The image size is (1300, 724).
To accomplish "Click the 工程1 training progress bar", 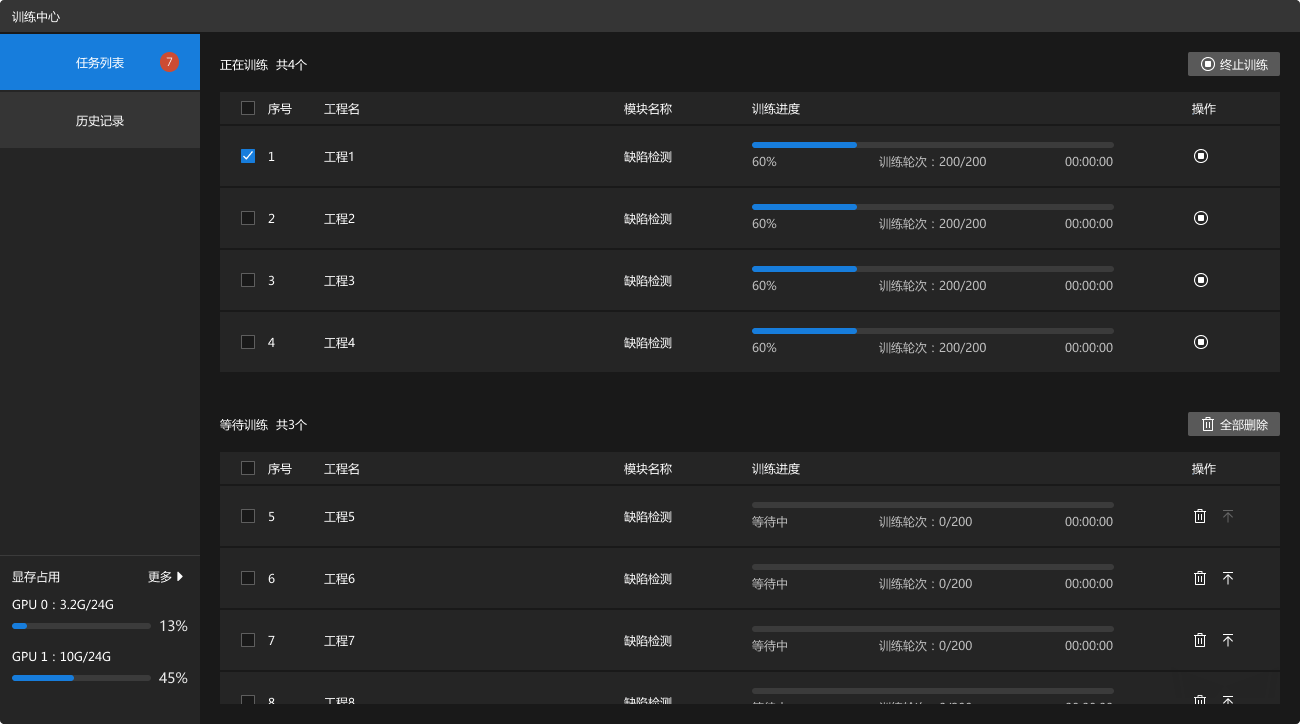I will tap(933, 145).
